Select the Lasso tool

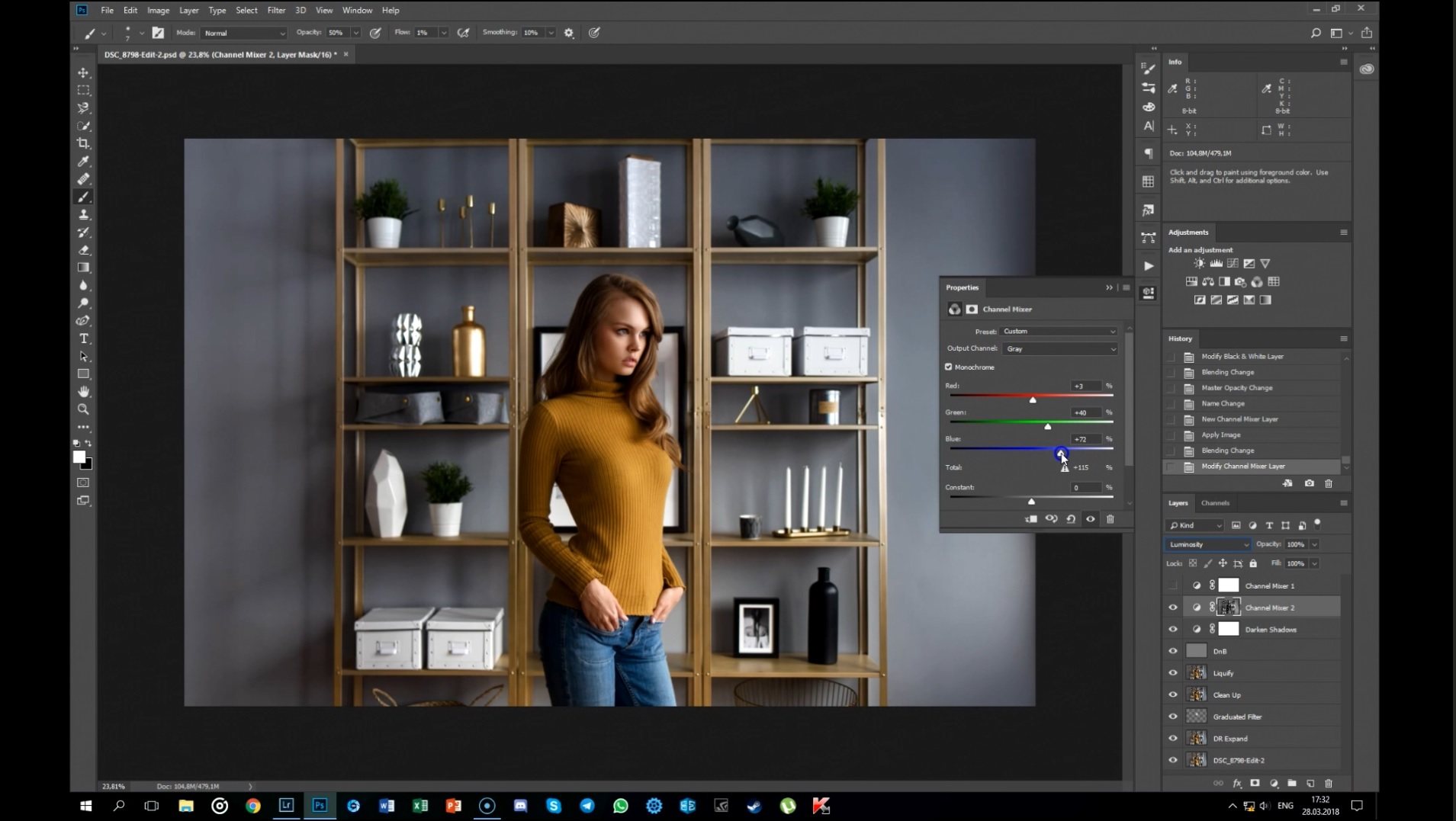(x=83, y=108)
